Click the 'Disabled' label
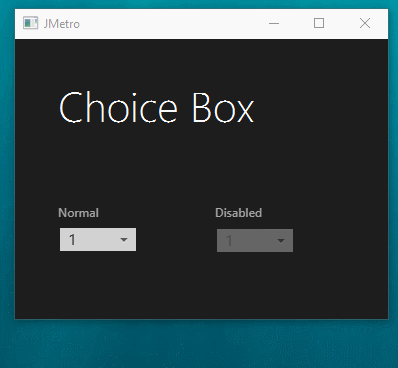This screenshot has width=398, height=368. coord(239,213)
